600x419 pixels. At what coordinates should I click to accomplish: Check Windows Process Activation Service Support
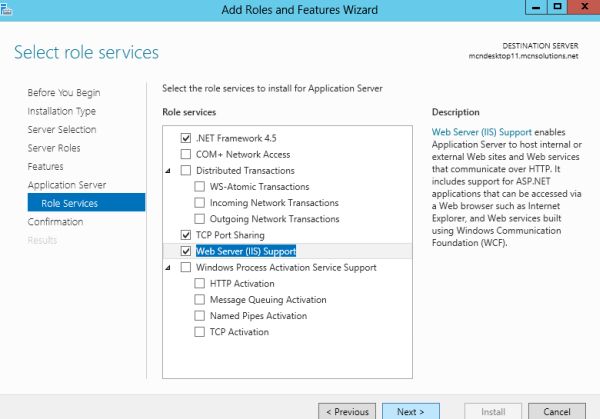coord(185,268)
